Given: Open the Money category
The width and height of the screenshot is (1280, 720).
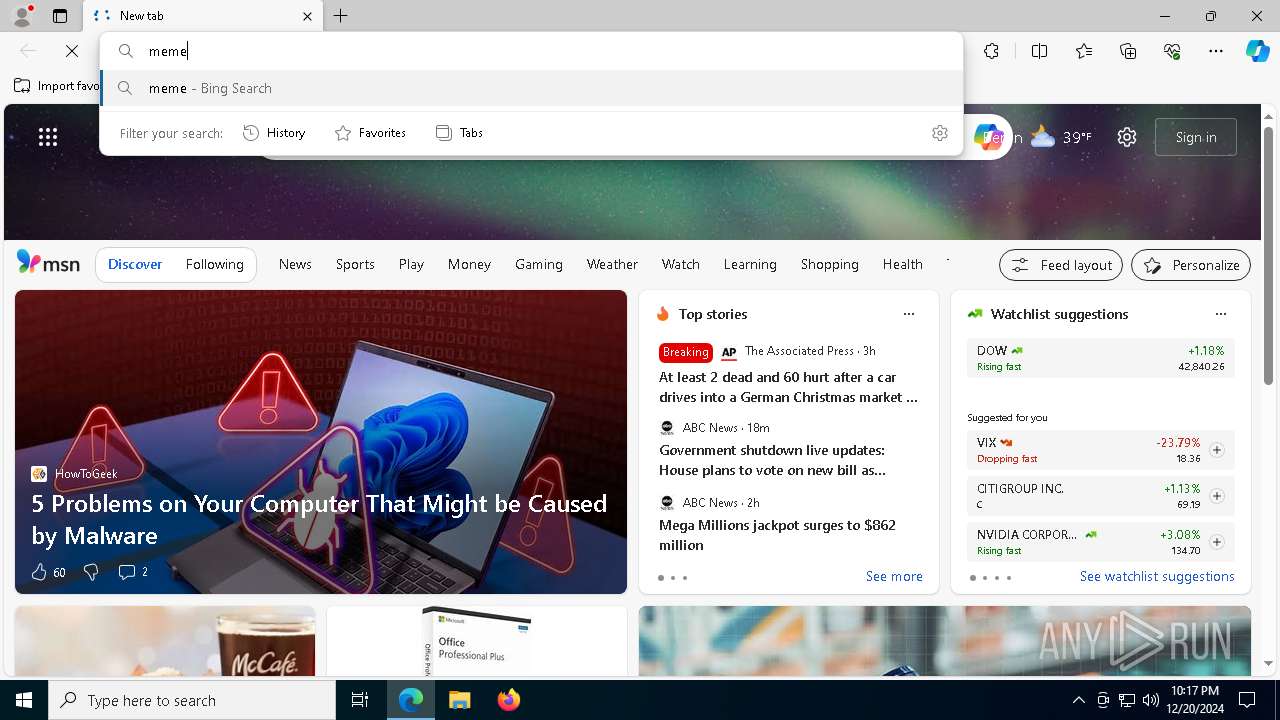Looking at the screenshot, I should point(469,264).
